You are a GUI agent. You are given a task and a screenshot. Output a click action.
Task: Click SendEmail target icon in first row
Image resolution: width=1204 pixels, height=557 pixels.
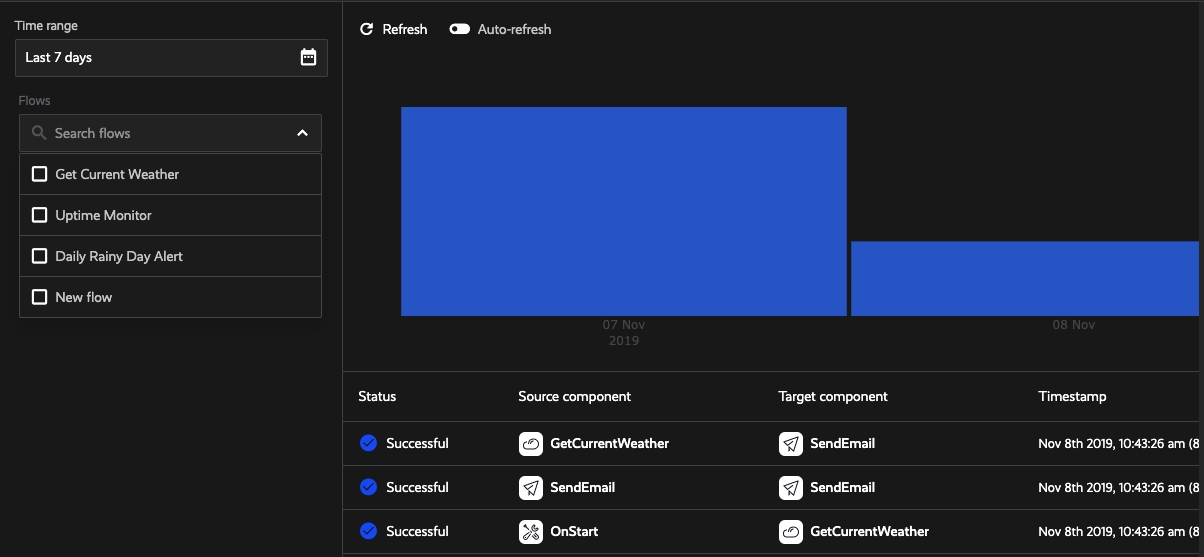(x=791, y=443)
